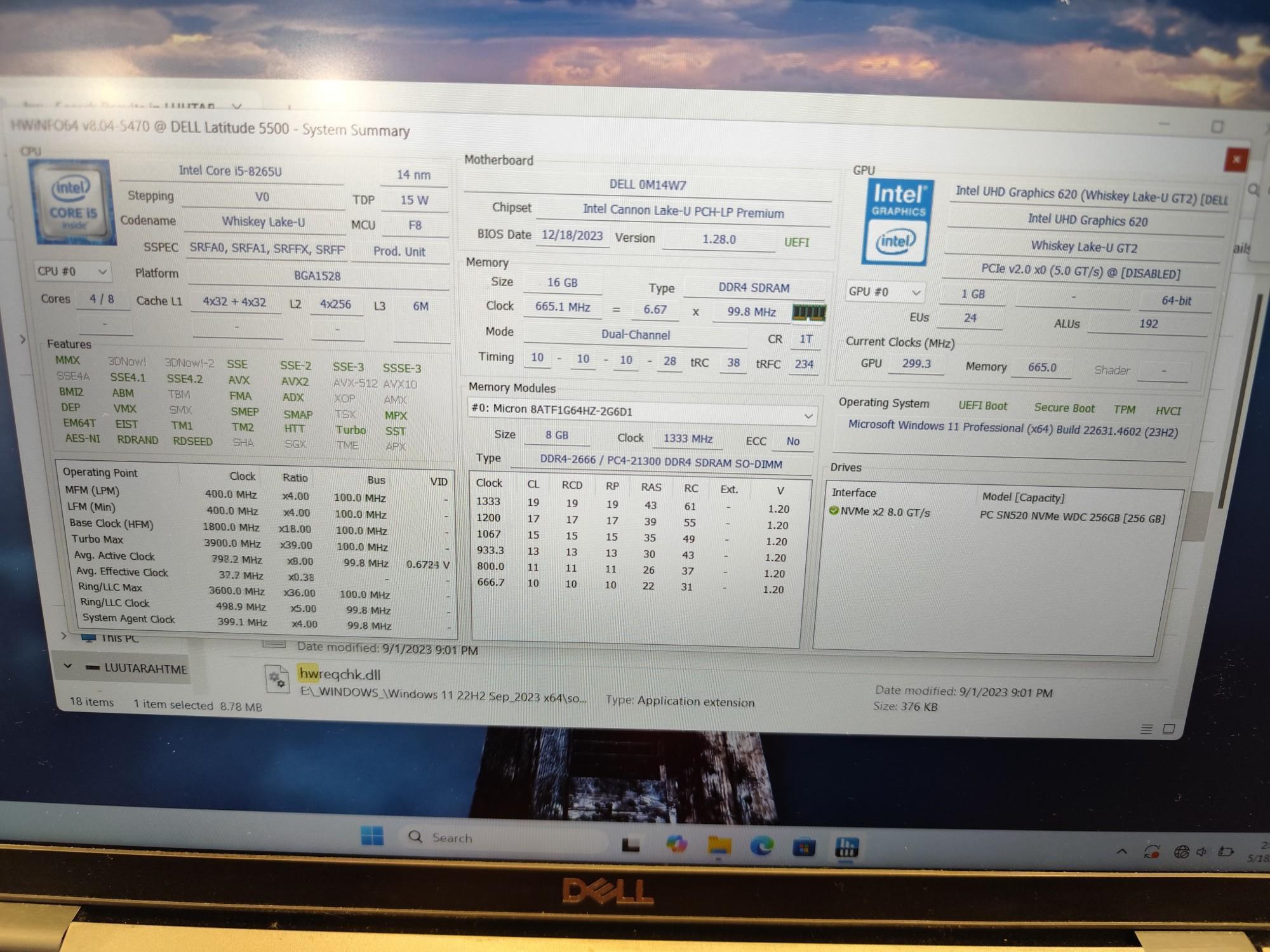Open the Windows Start menu

372,835
